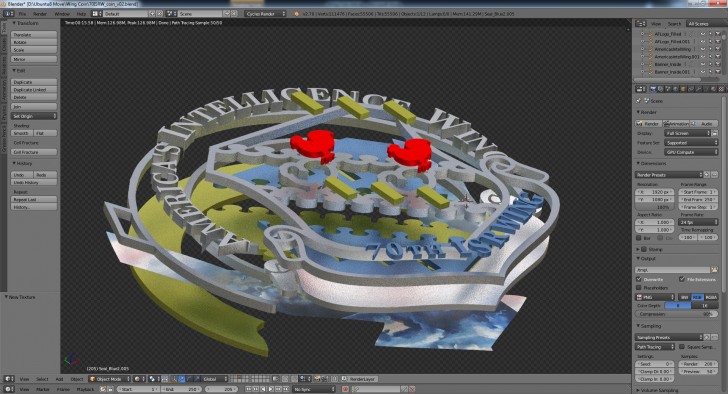
Task: Click the Audio render button
Action: [x=704, y=124]
